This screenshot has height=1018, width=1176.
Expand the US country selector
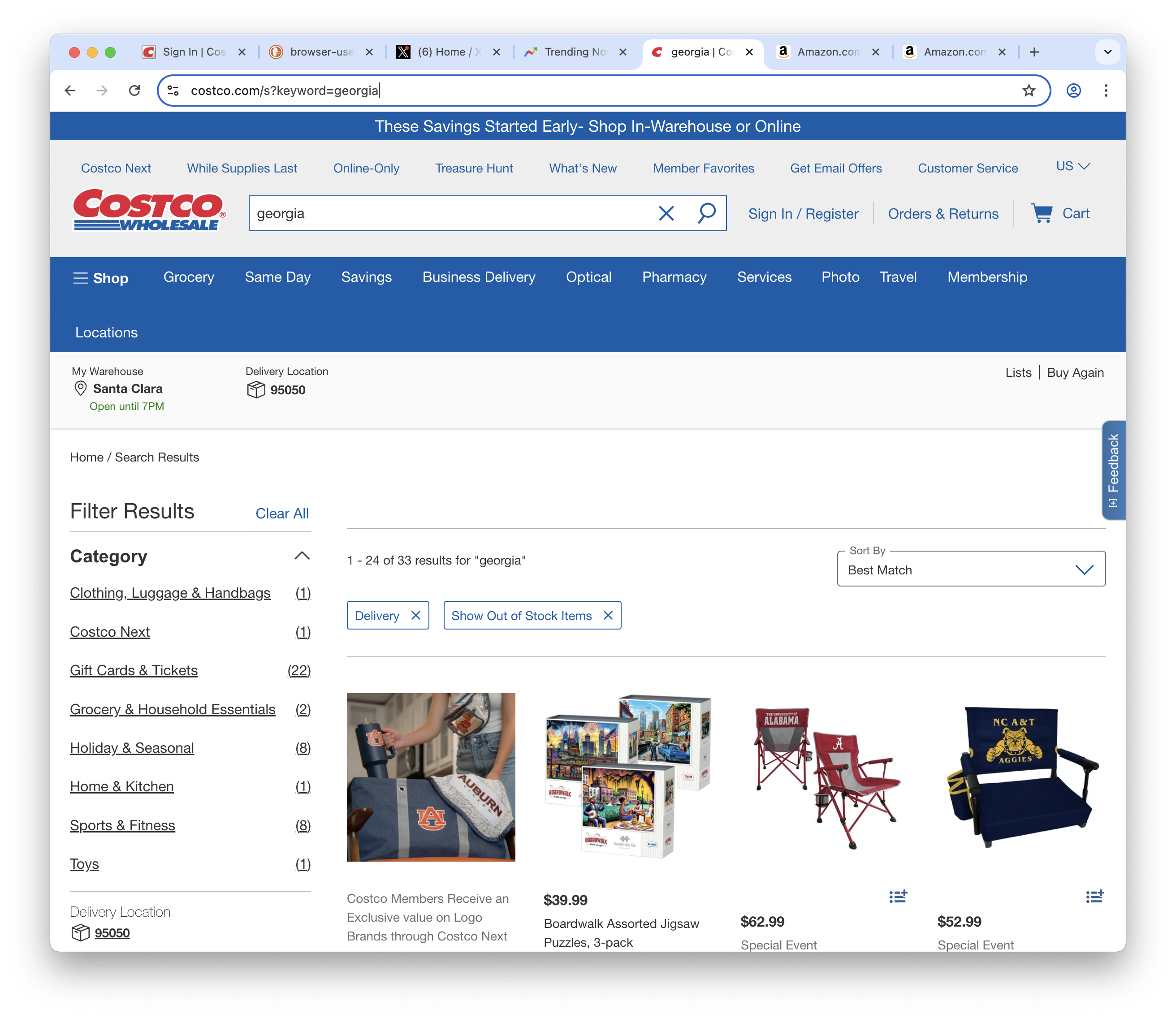coord(1072,166)
